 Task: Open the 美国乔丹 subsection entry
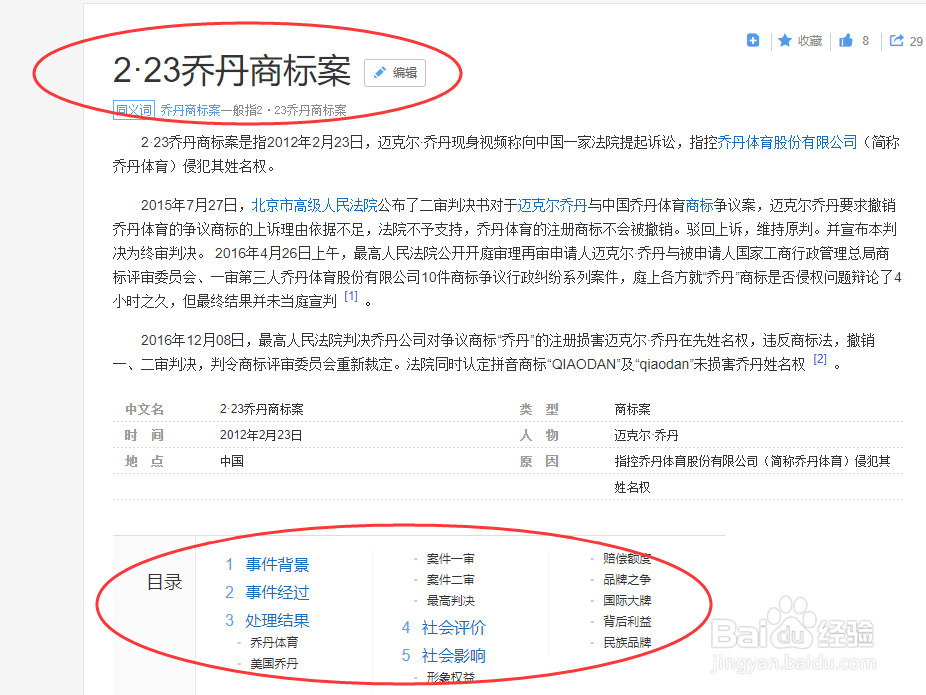pos(274,664)
